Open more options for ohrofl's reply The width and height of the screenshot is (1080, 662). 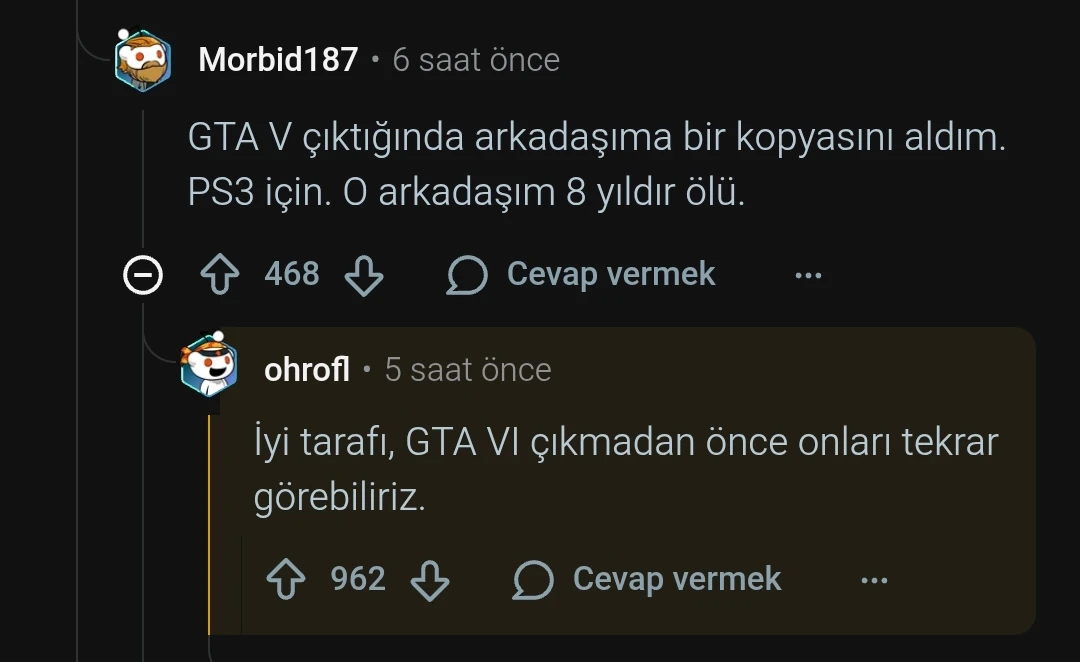(x=874, y=580)
